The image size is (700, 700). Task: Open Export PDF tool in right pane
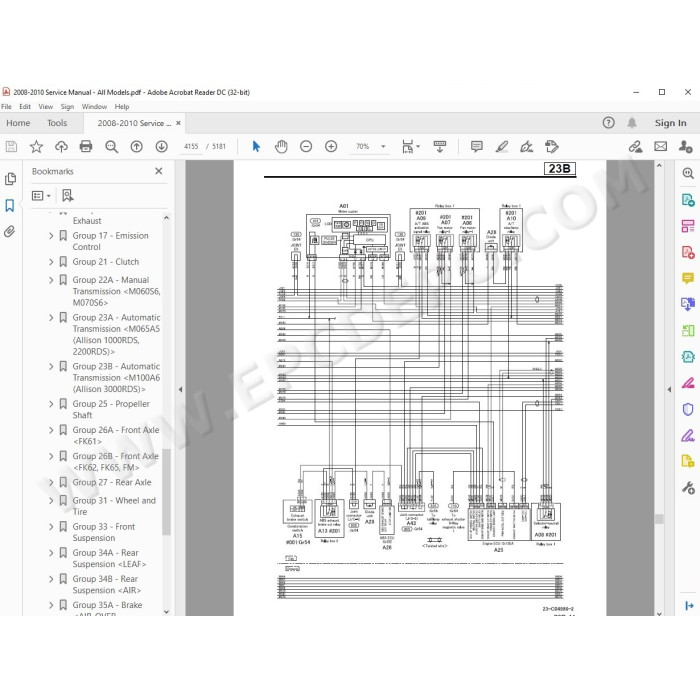(x=688, y=199)
